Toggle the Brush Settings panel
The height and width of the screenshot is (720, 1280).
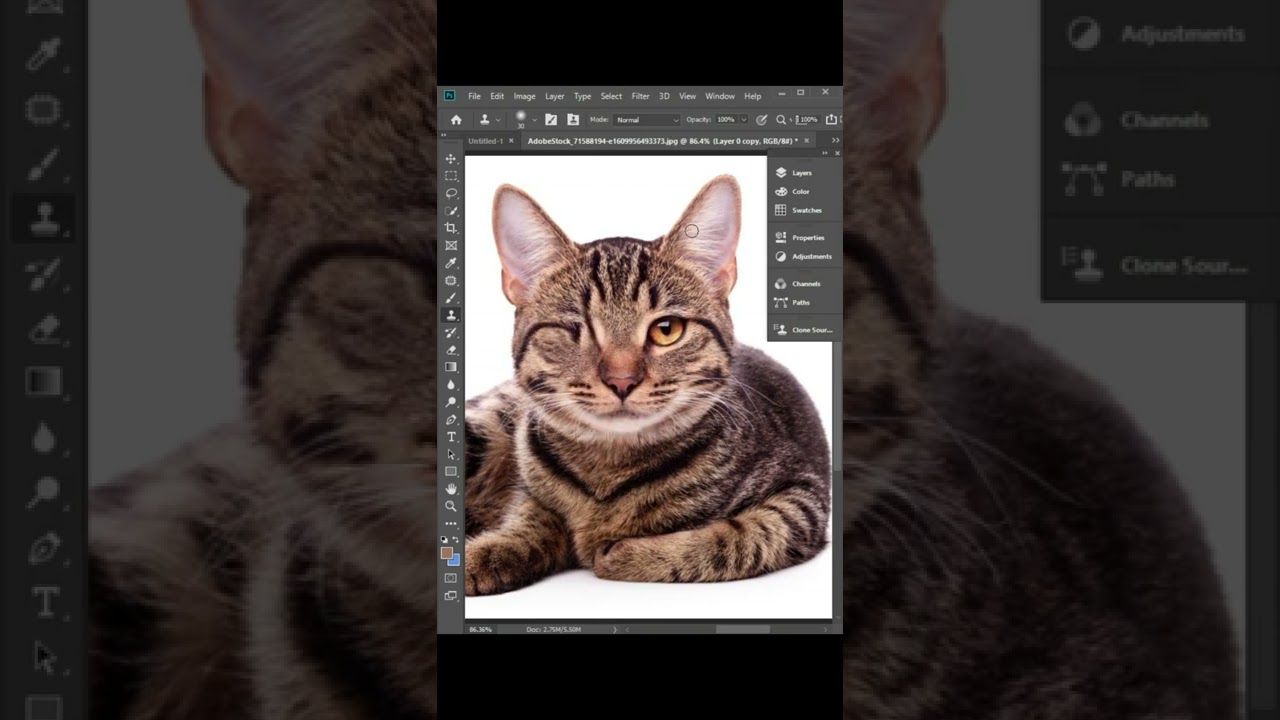[550, 119]
